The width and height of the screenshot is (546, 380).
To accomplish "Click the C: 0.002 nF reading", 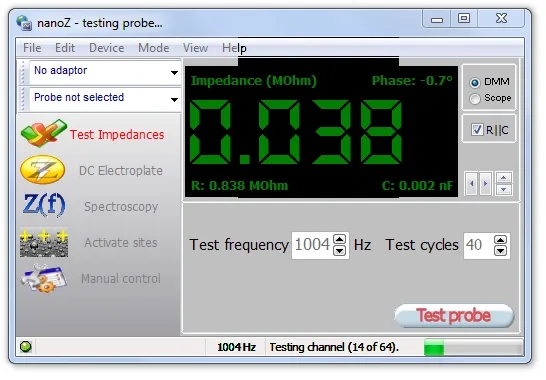I will (x=418, y=186).
